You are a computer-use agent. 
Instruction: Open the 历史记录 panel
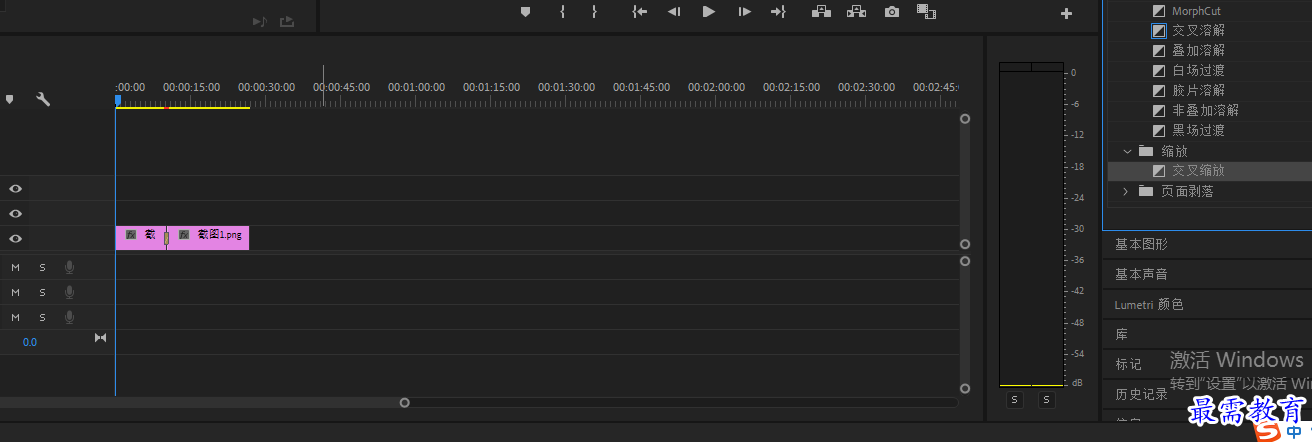point(1141,394)
